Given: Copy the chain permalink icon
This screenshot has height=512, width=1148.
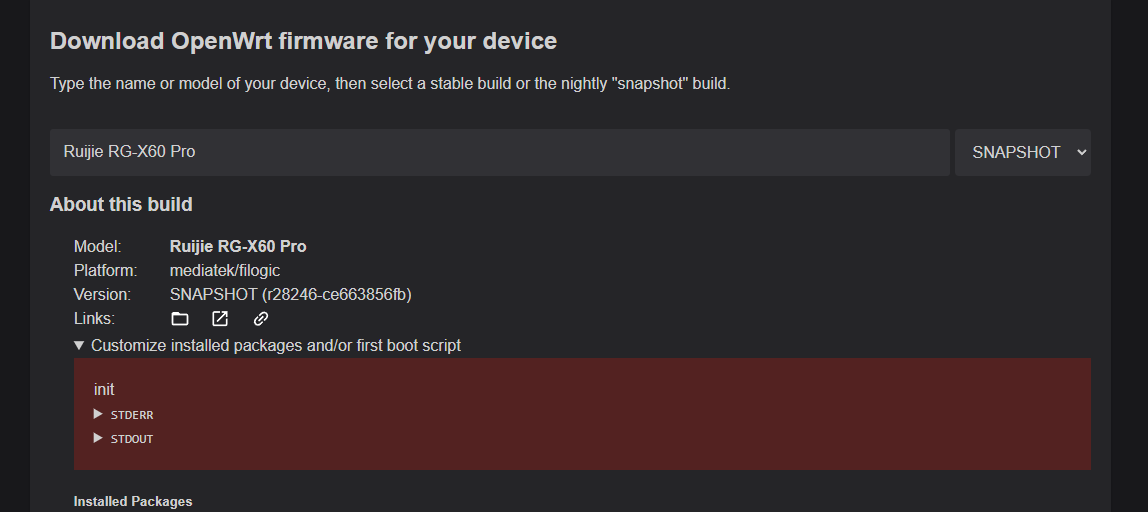Looking at the screenshot, I should point(261,319).
